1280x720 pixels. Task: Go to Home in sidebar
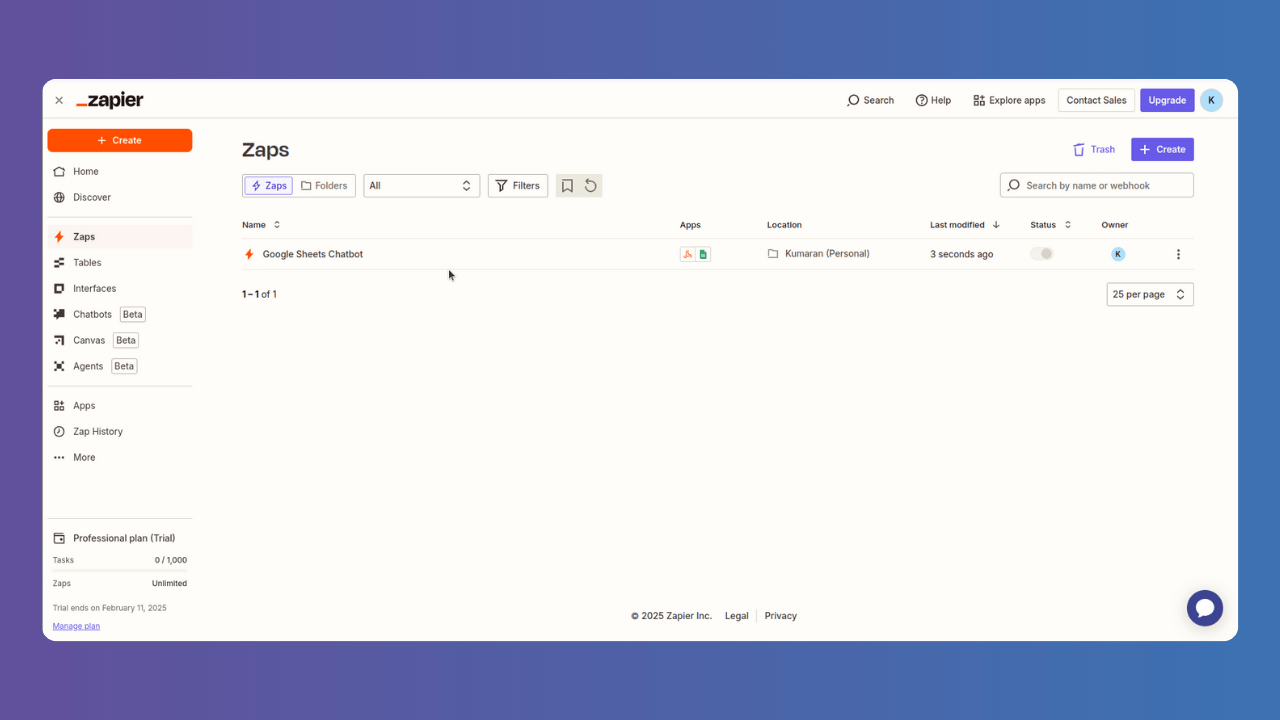[120, 171]
